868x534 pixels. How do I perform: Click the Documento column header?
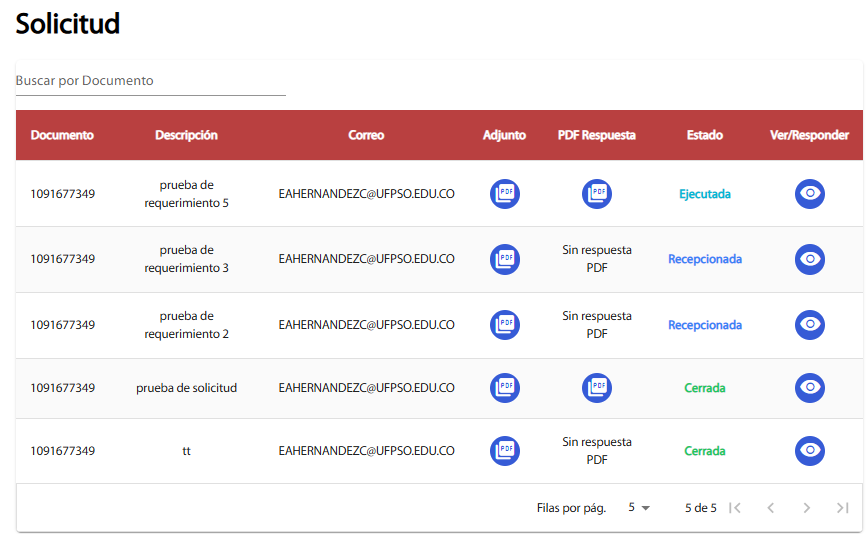pos(62,135)
